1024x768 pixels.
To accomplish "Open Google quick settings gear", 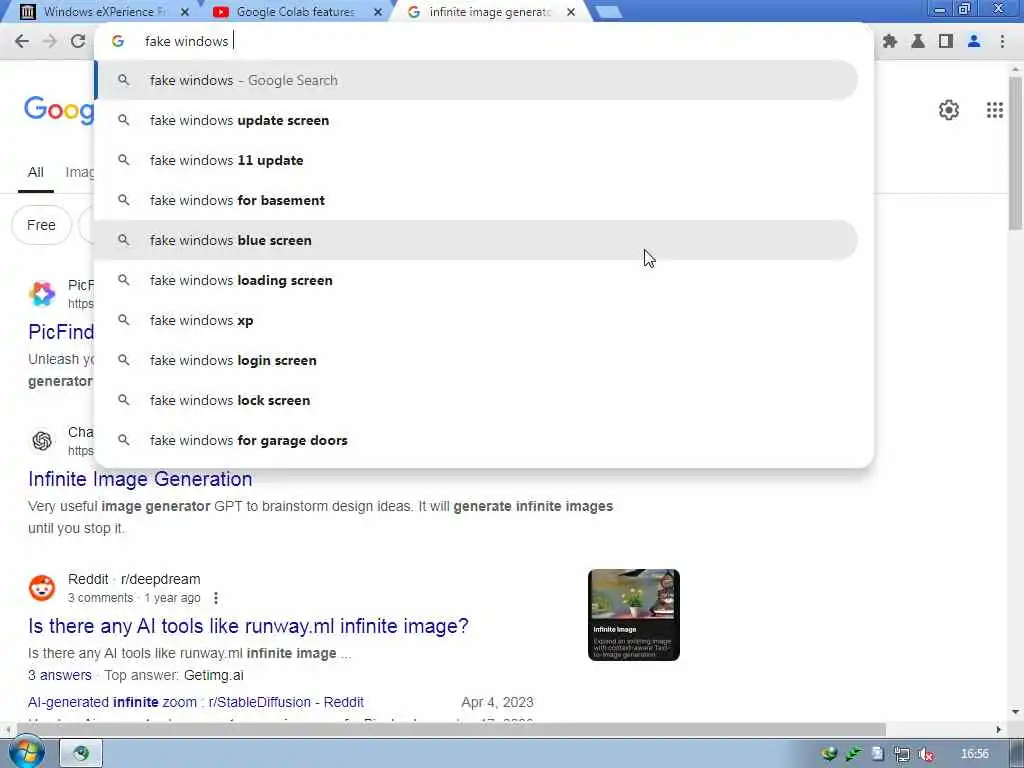I will pos(949,110).
